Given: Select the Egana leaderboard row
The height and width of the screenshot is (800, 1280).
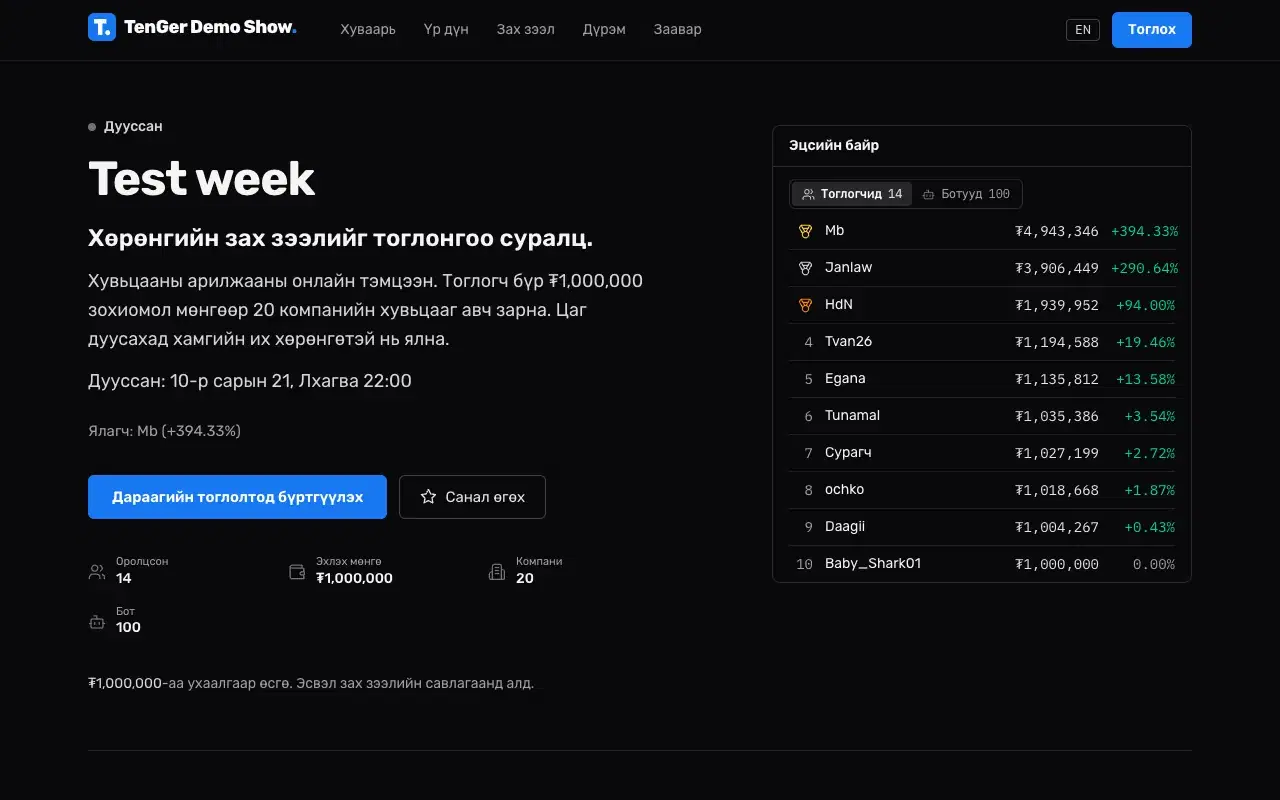Looking at the screenshot, I should click(x=982, y=379).
